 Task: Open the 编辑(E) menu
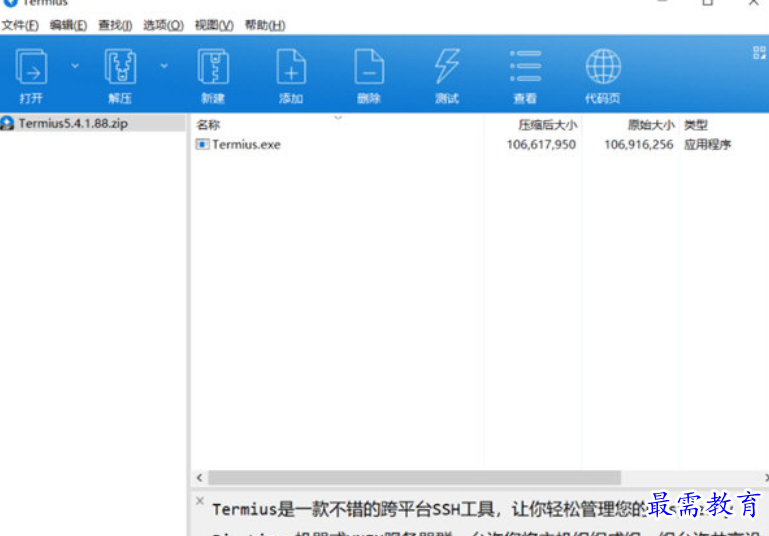68,25
